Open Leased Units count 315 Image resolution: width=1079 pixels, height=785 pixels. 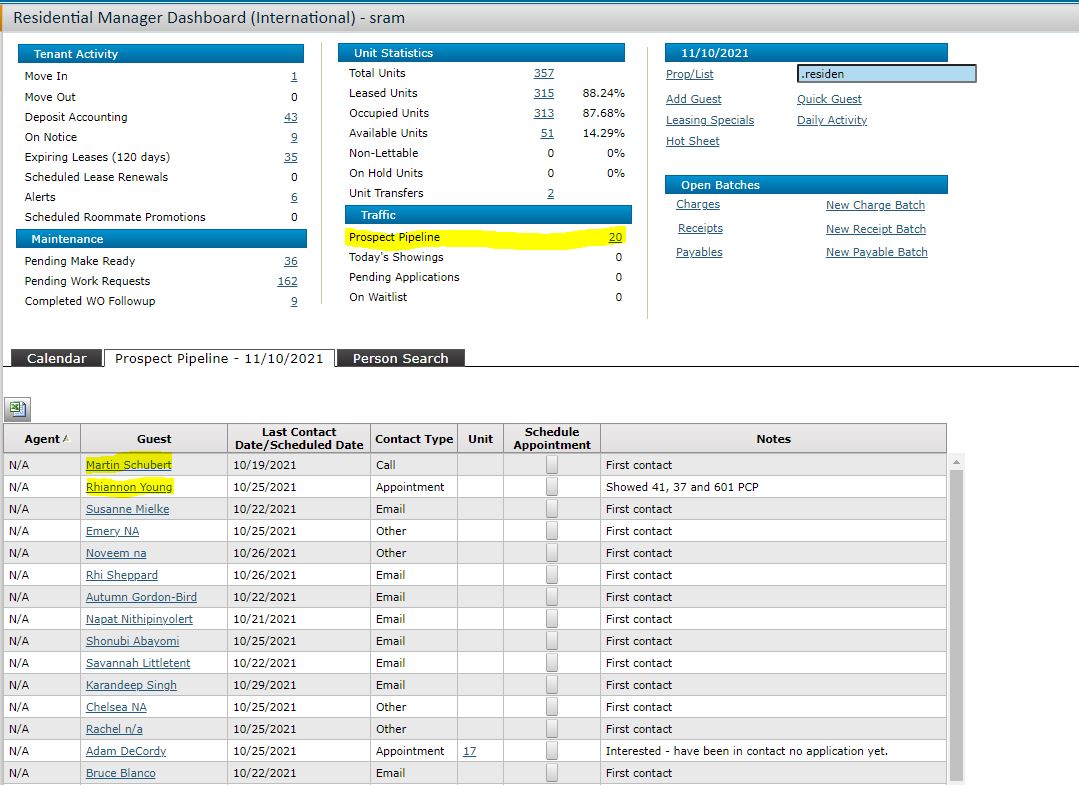pyautogui.click(x=544, y=93)
